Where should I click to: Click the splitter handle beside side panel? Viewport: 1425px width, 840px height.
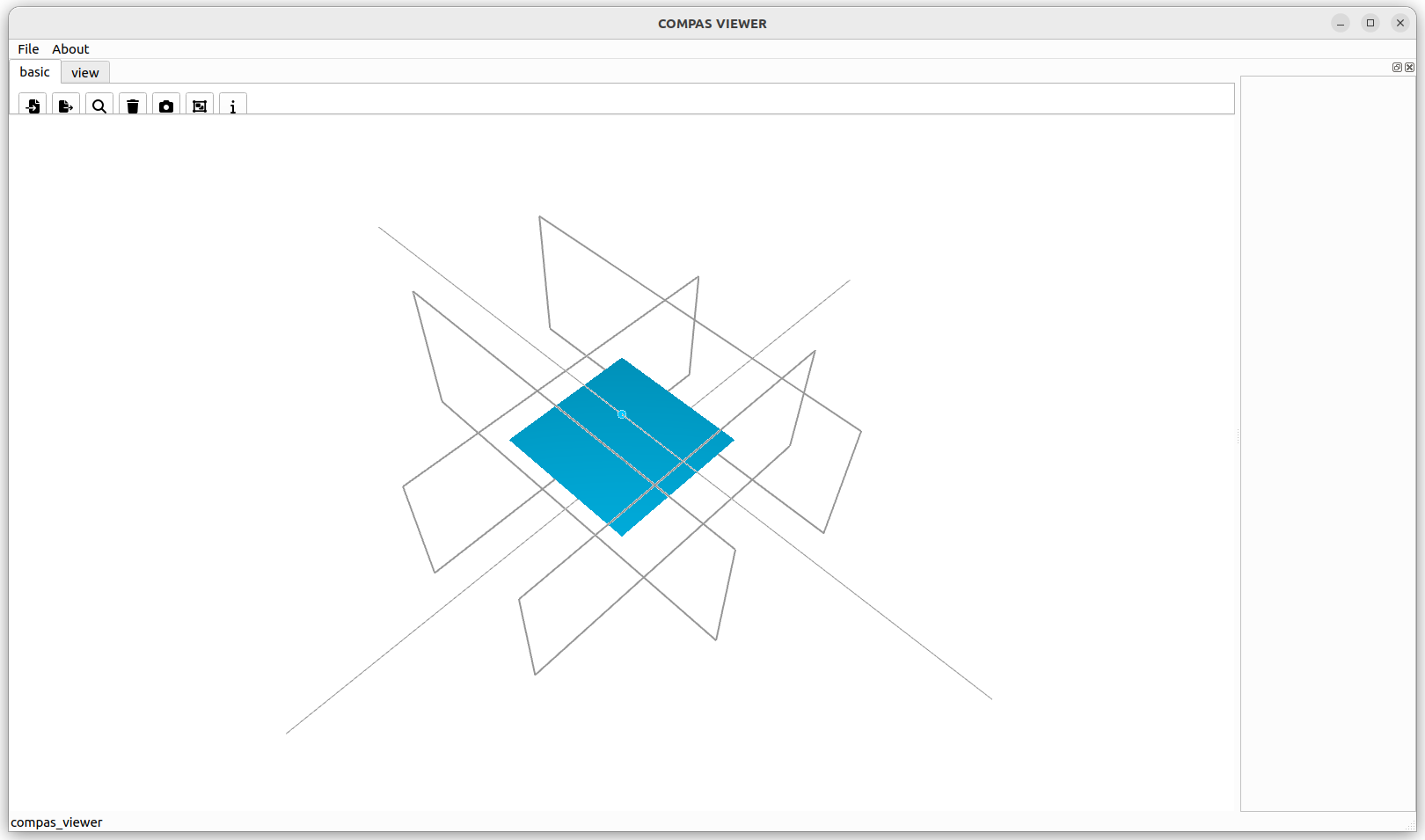(x=1238, y=436)
